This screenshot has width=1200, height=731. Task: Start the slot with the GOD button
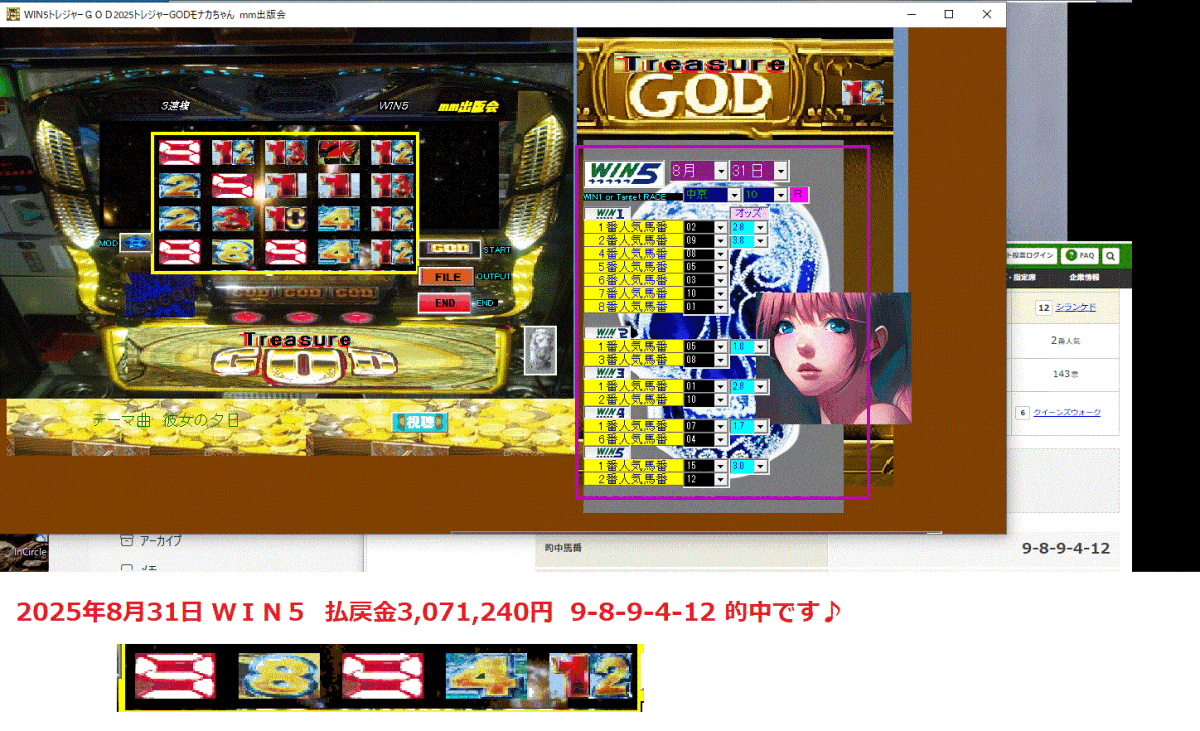pyautogui.click(x=449, y=248)
